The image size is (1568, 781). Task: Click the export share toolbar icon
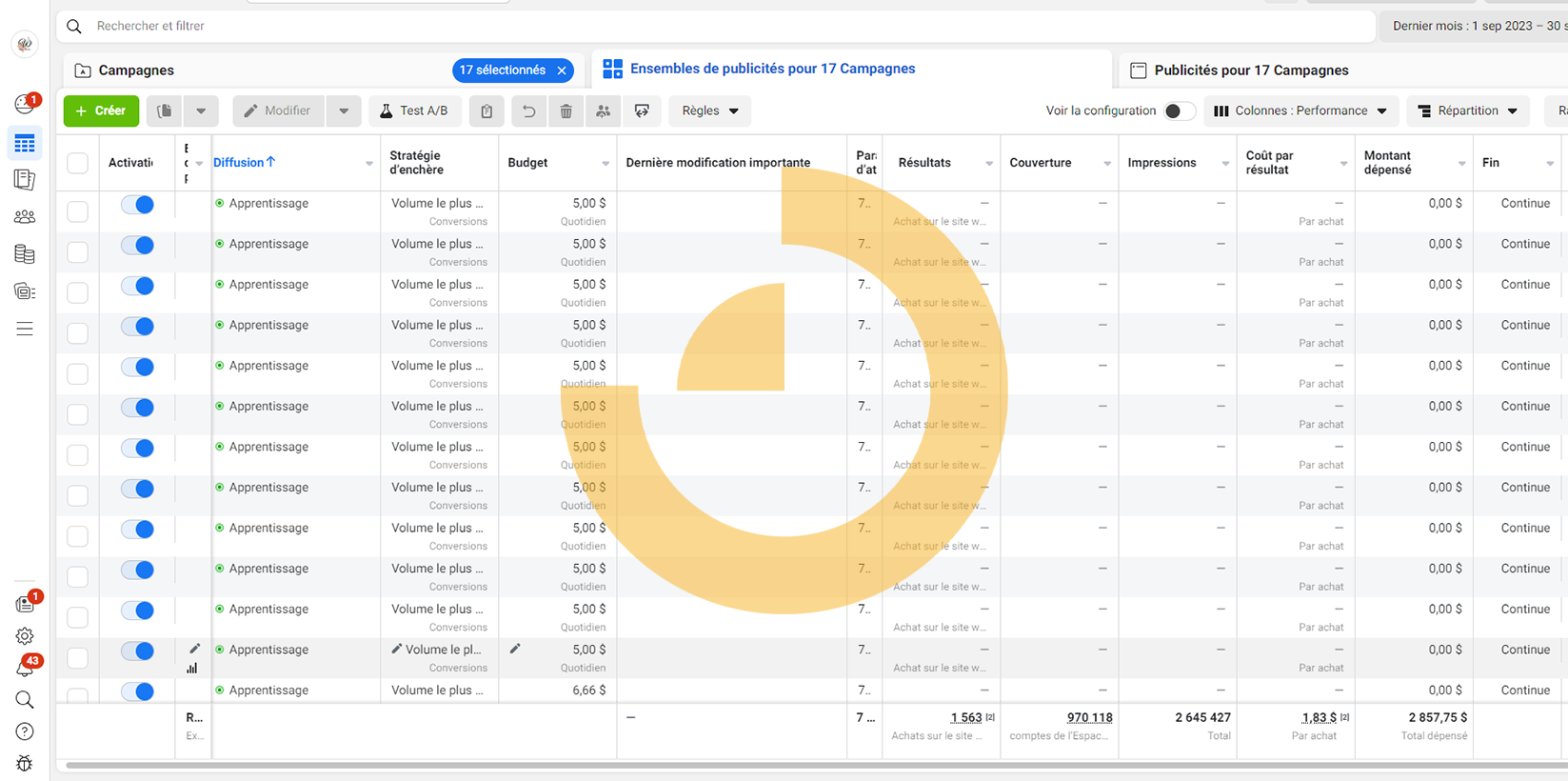pos(643,111)
